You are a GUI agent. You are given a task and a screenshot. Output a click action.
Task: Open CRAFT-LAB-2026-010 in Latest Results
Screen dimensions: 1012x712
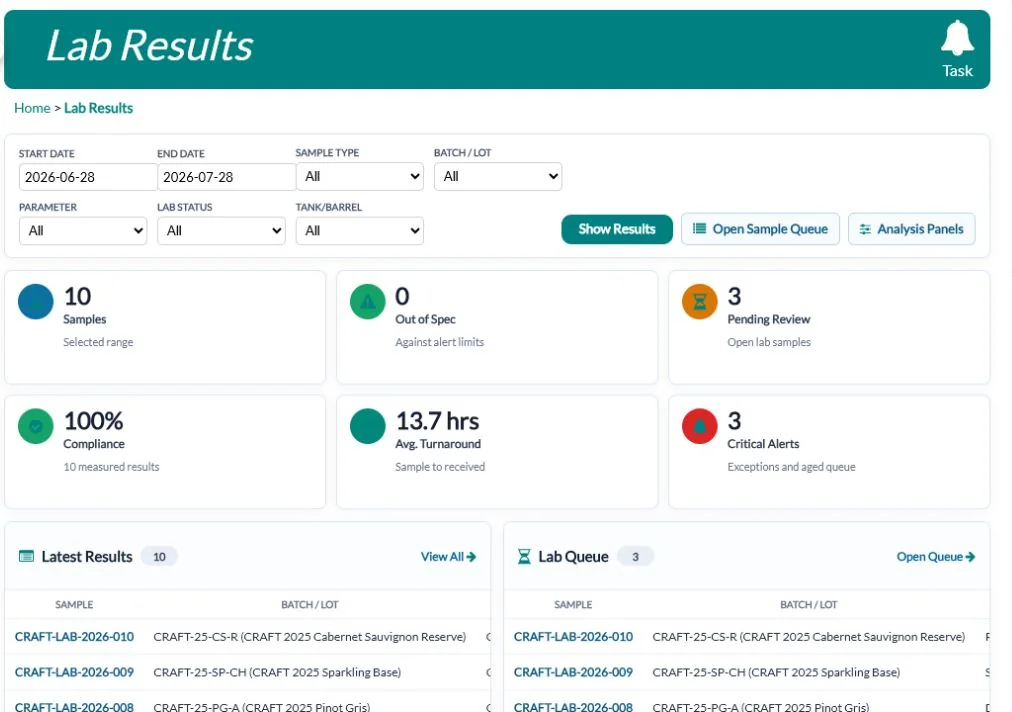[74, 636]
